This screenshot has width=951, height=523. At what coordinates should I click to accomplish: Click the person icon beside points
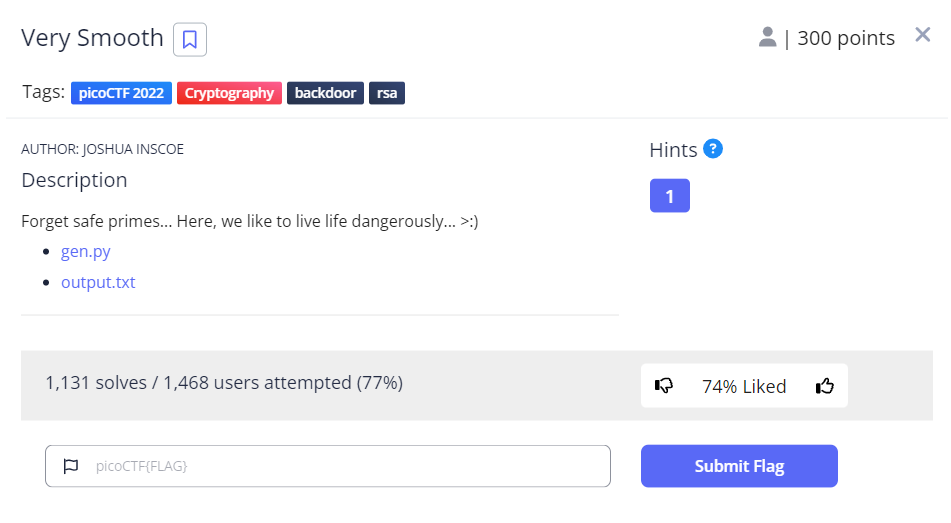pyautogui.click(x=767, y=38)
